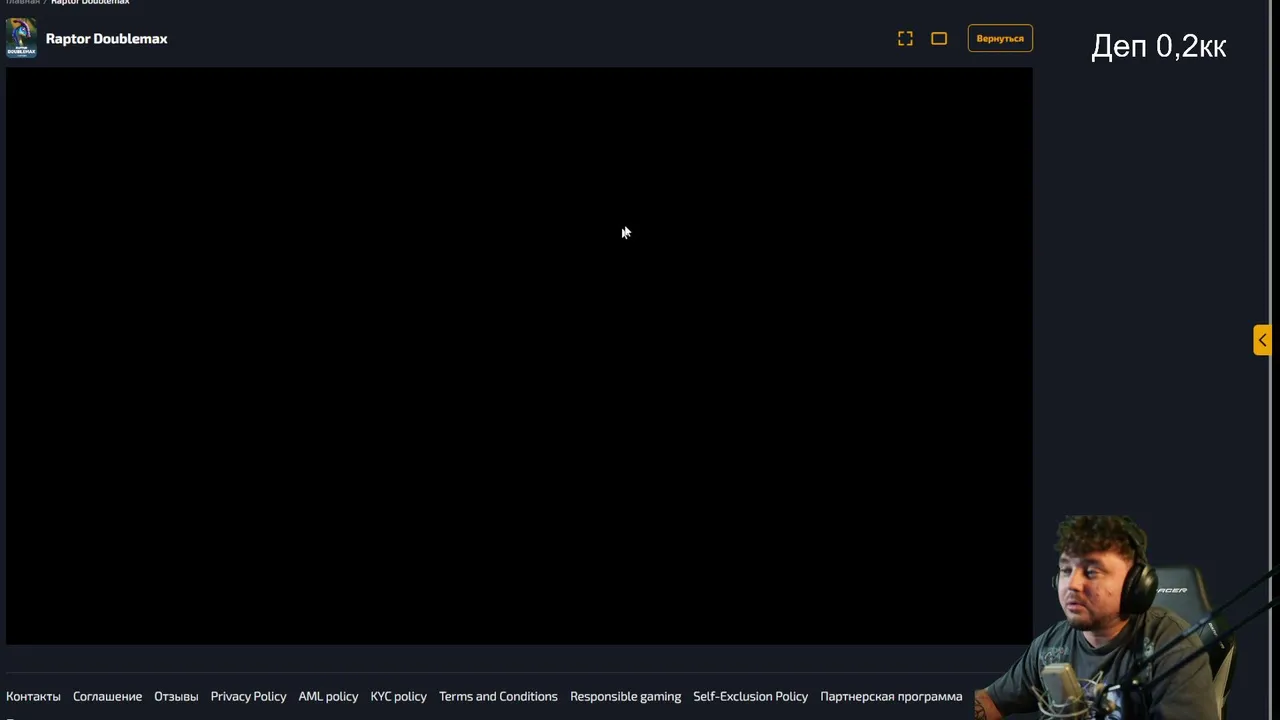Click the Вернуться button

1000,38
